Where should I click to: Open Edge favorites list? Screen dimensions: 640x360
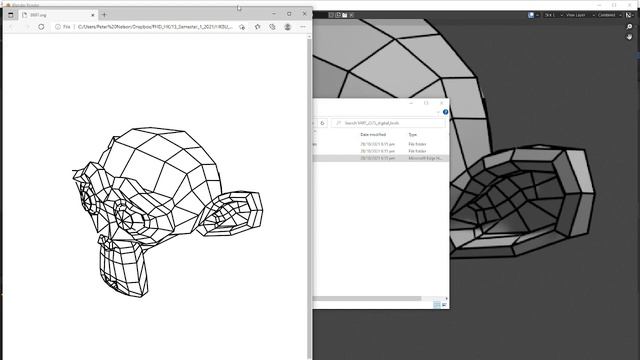(x=257, y=27)
